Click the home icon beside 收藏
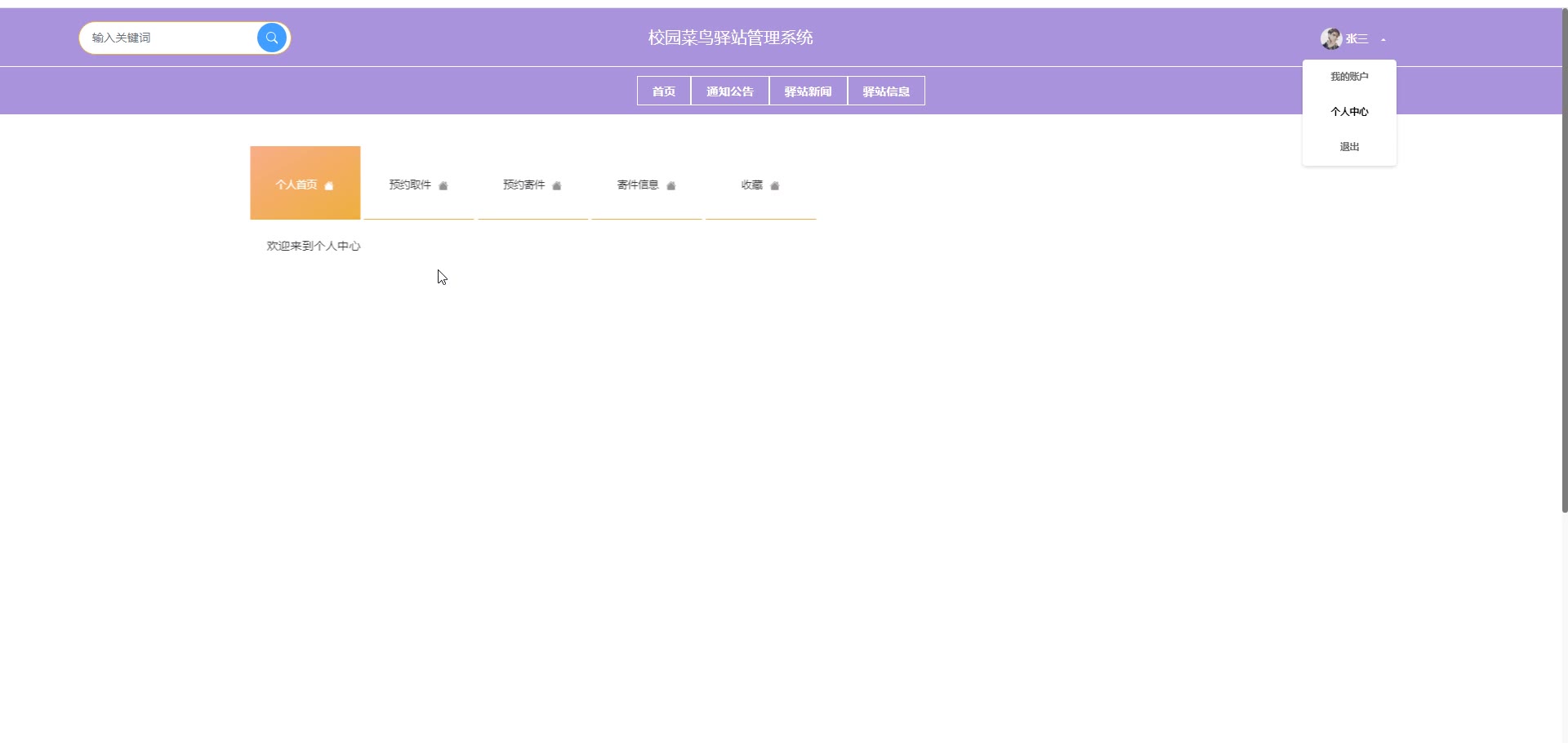 coord(775,186)
